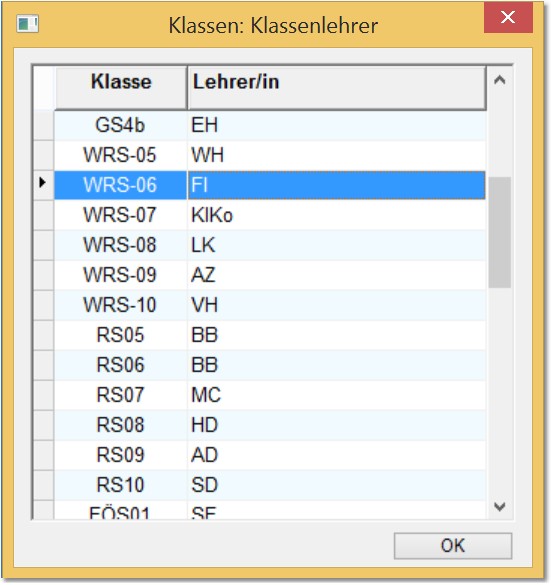Viewport: 551px width, 585px height.
Task: Select teacher cell SD
Action: pyautogui.click(x=336, y=485)
